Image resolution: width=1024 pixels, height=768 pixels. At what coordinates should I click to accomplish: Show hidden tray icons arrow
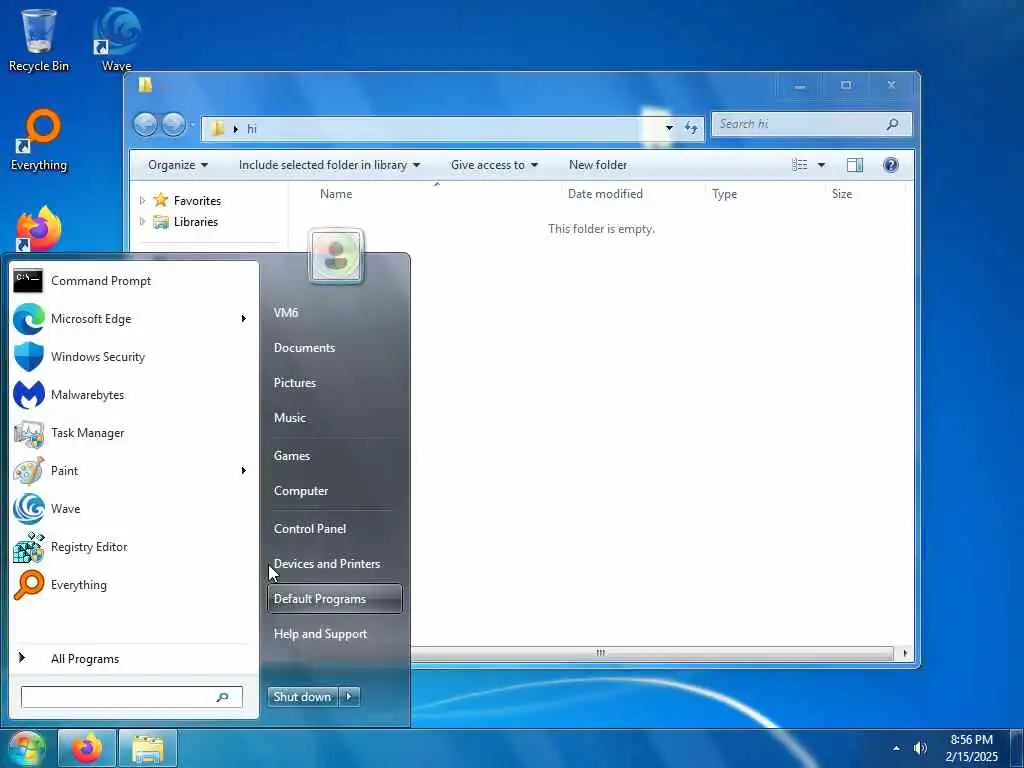pos(896,748)
